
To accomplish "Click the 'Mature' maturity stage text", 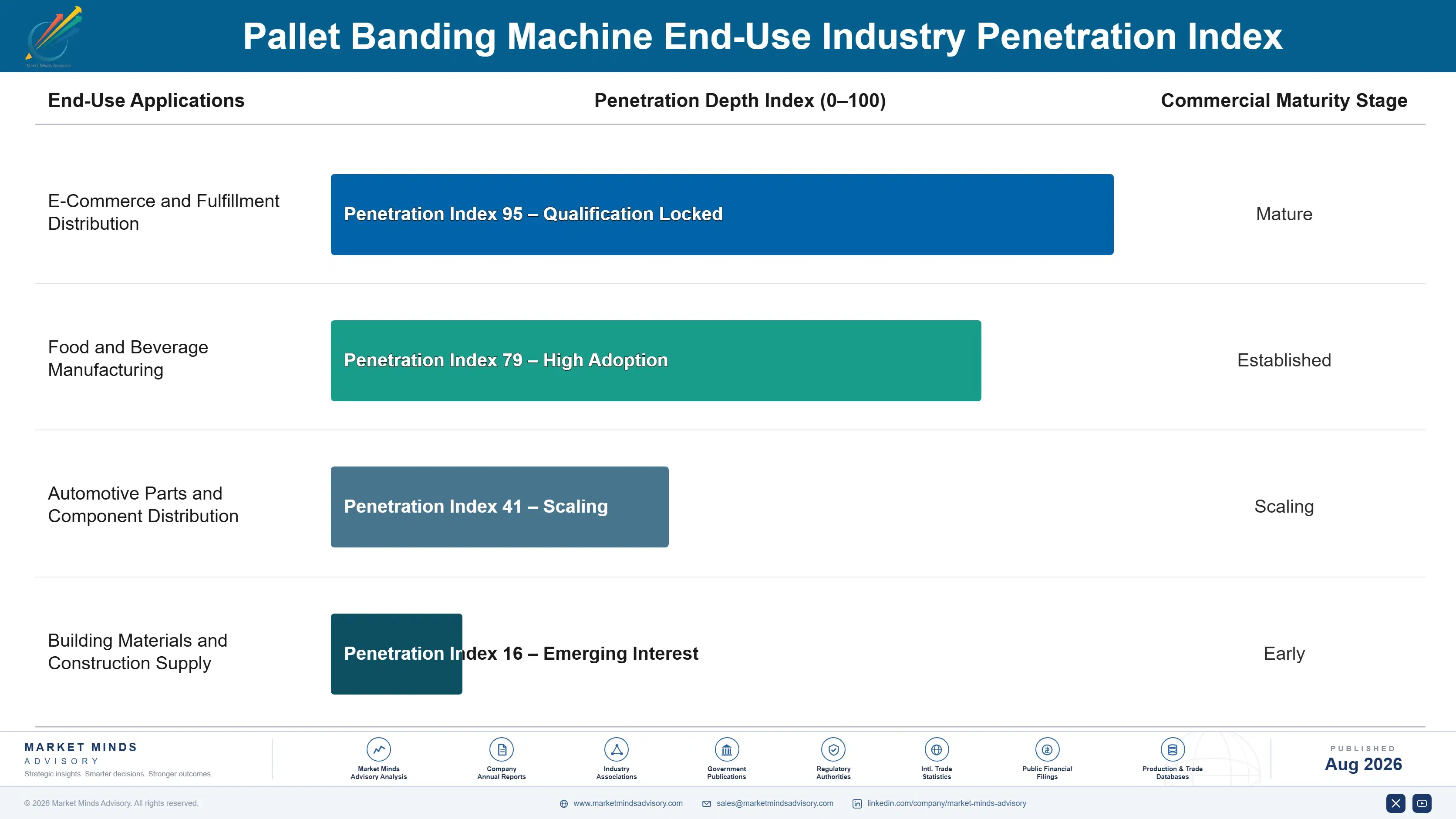I will tap(1284, 214).
